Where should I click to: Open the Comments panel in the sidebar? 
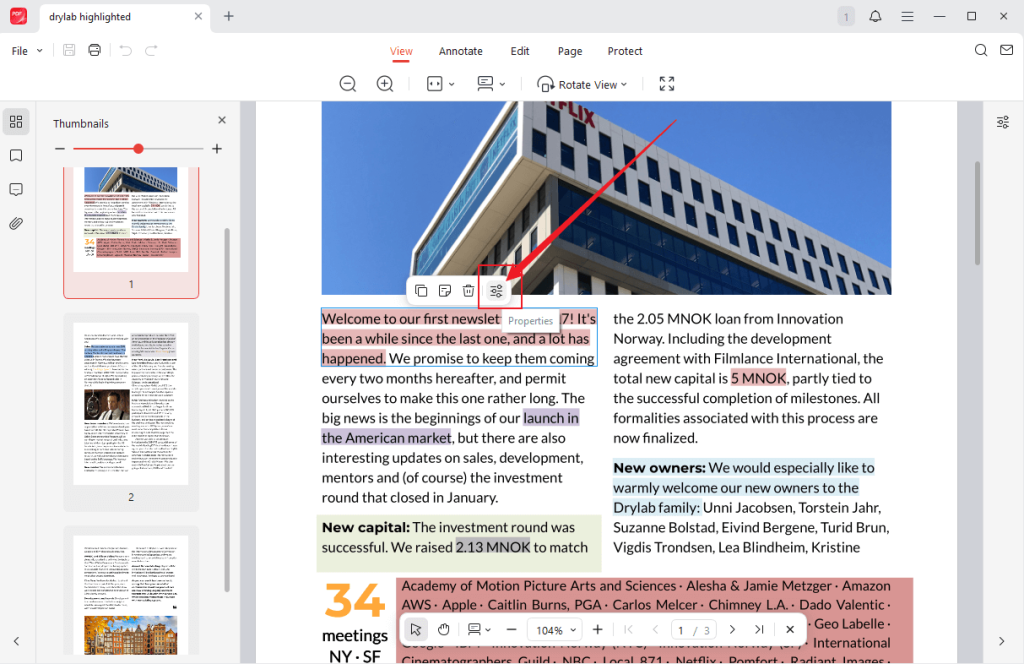16,189
